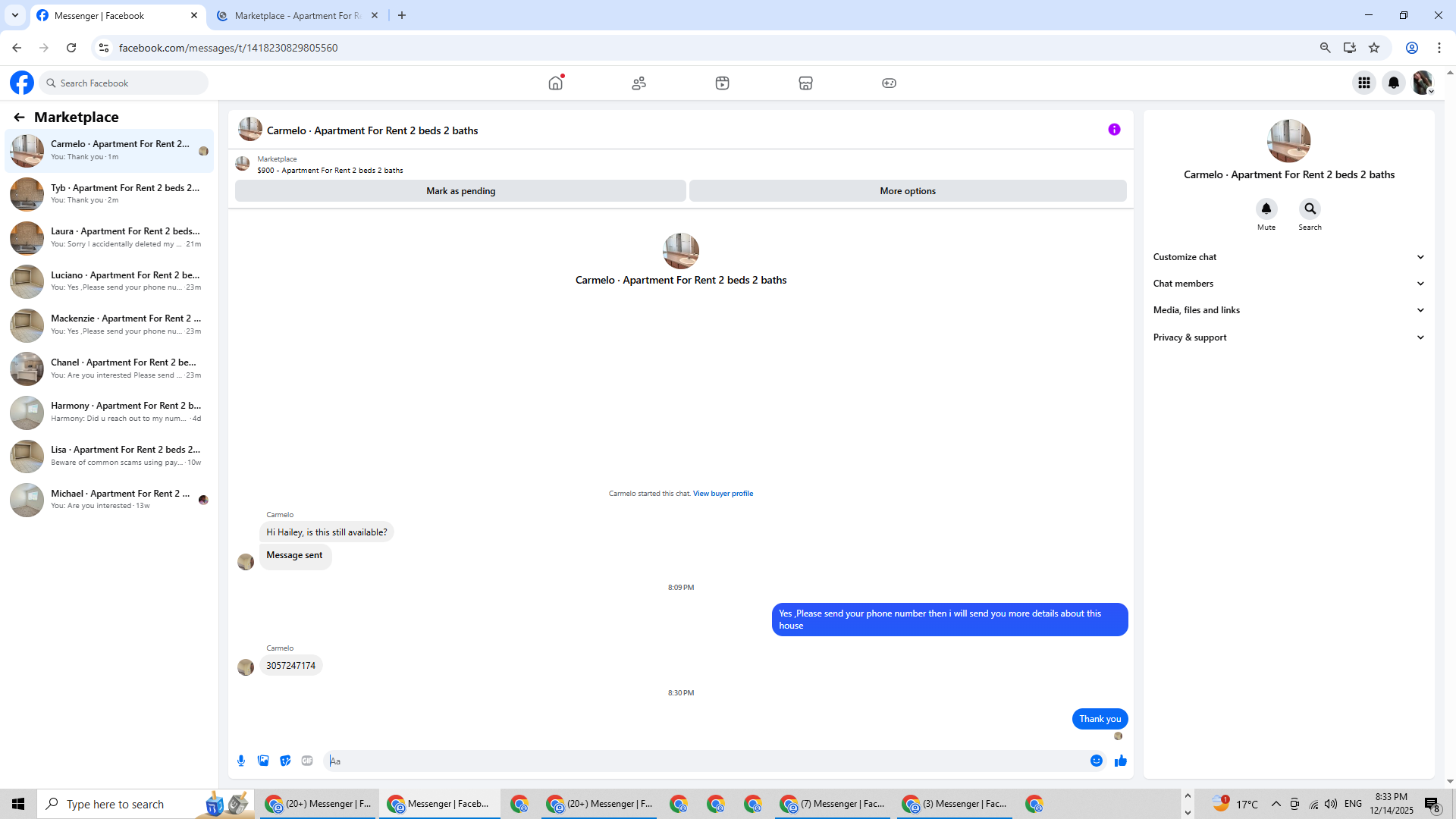Search within the conversation using magnifier

point(1310,209)
